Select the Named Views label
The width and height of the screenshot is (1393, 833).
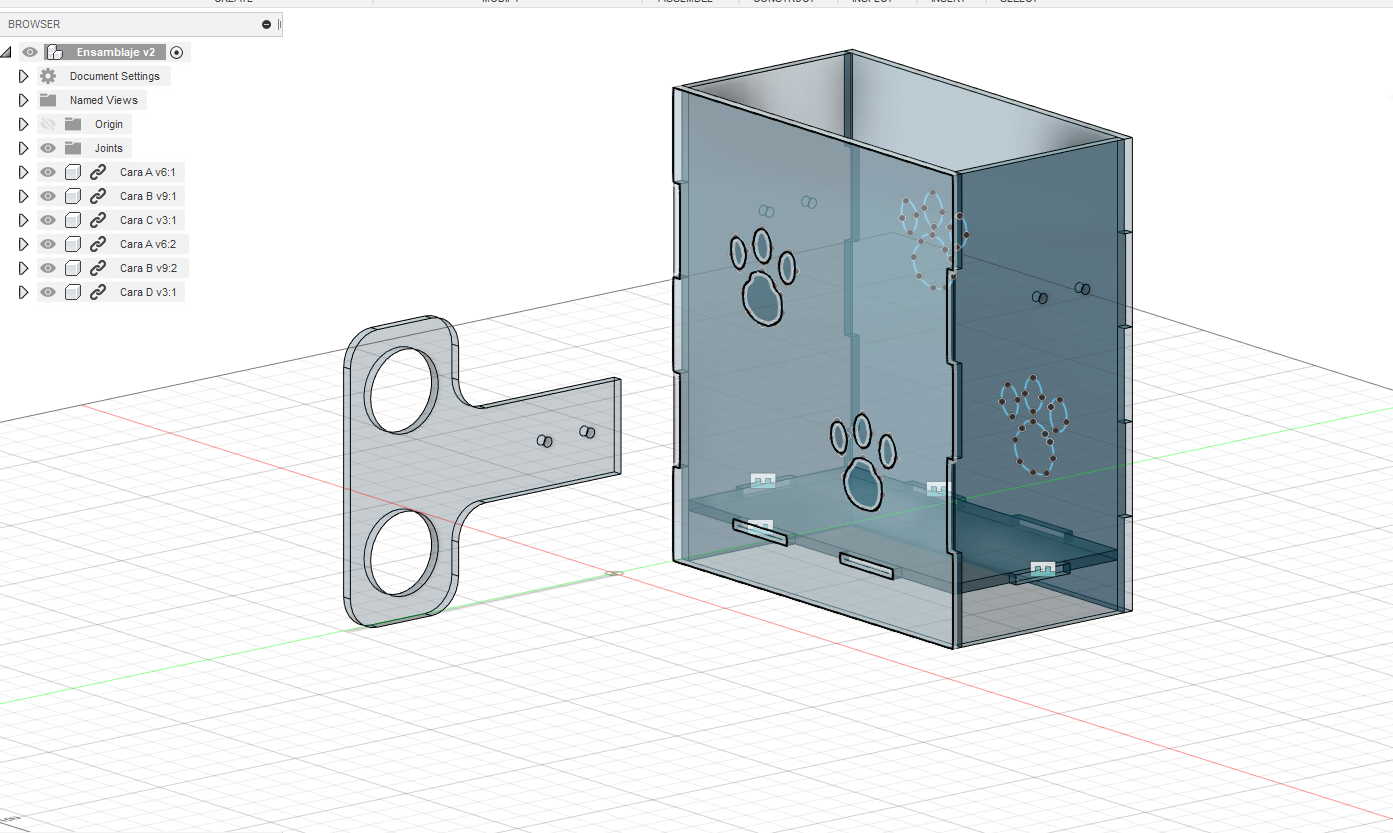tap(104, 100)
